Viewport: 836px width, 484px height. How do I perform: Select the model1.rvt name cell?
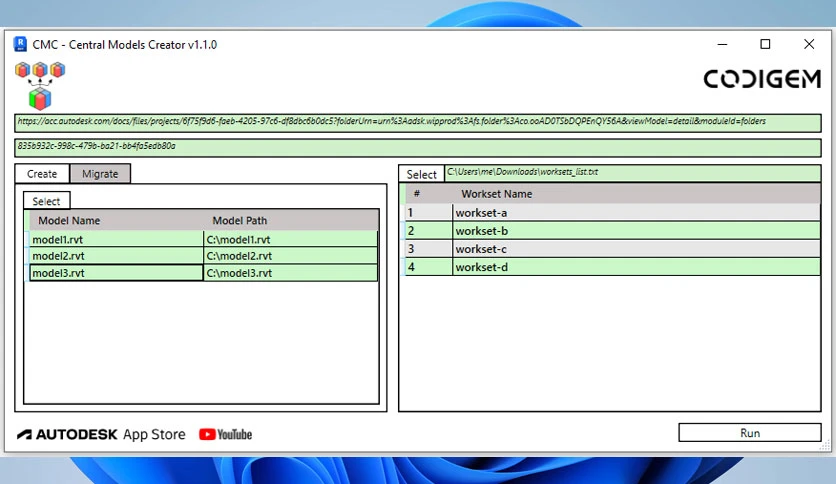[116, 239]
